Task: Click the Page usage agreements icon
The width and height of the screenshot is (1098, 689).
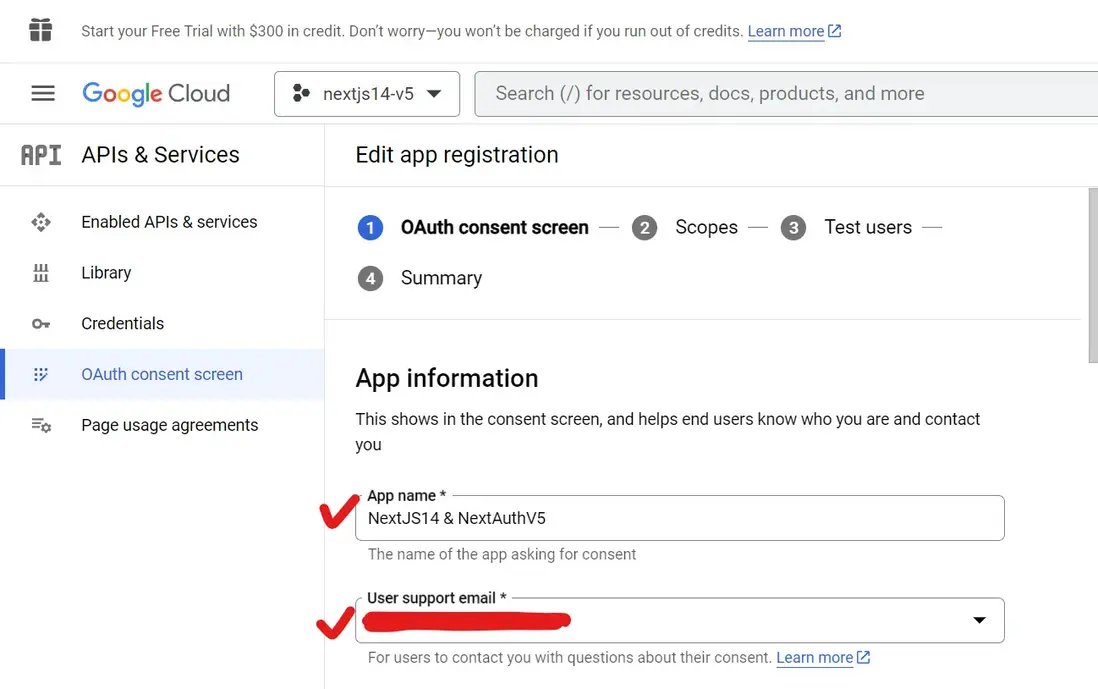Action: (x=41, y=425)
